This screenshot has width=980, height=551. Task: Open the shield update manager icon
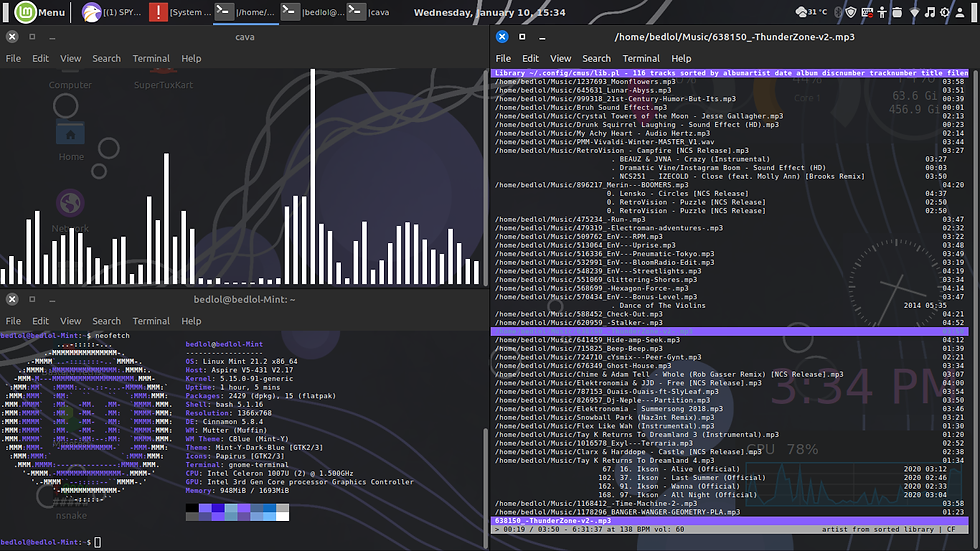click(851, 13)
